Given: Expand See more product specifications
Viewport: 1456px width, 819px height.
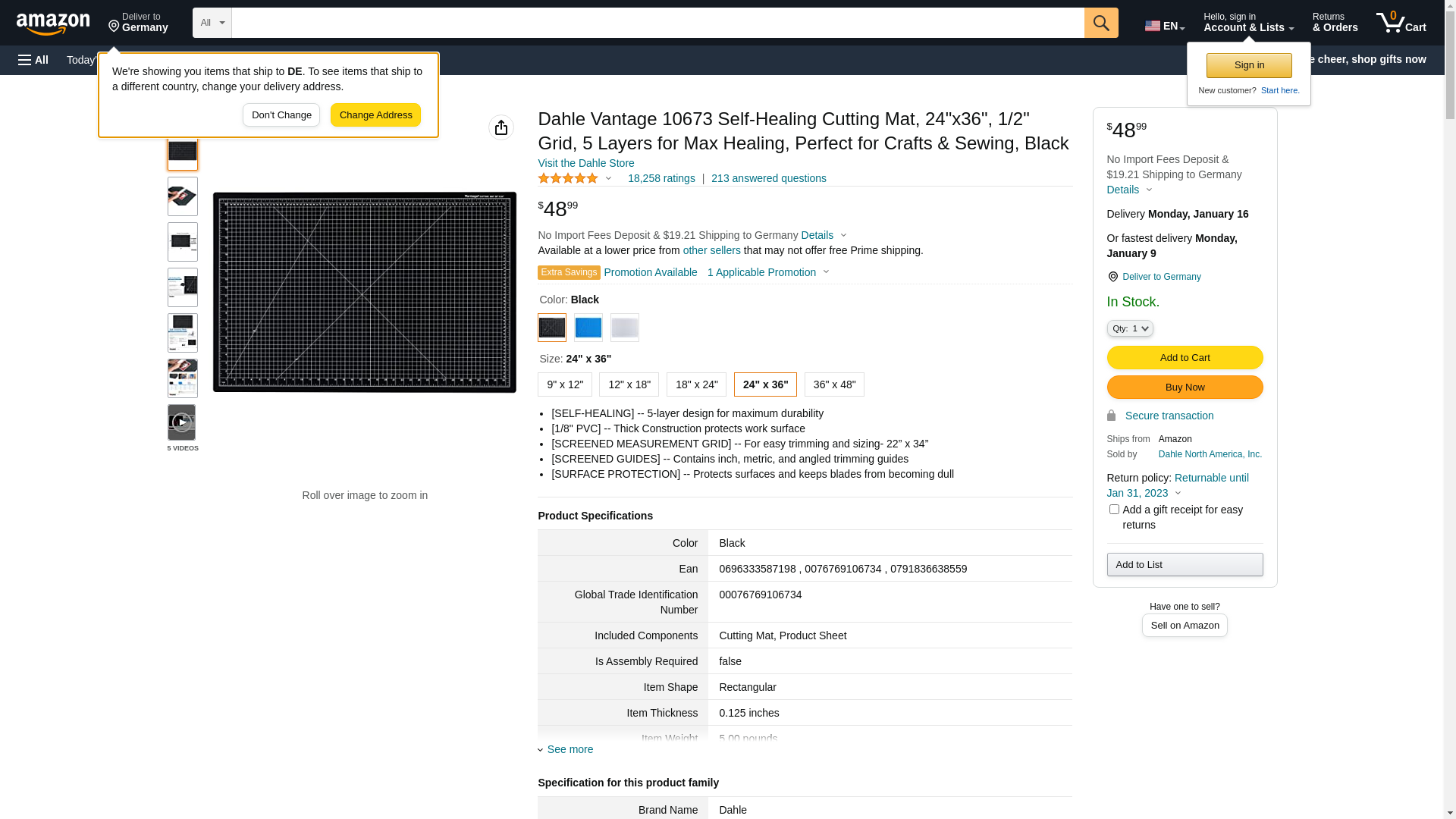Looking at the screenshot, I should [570, 749].
